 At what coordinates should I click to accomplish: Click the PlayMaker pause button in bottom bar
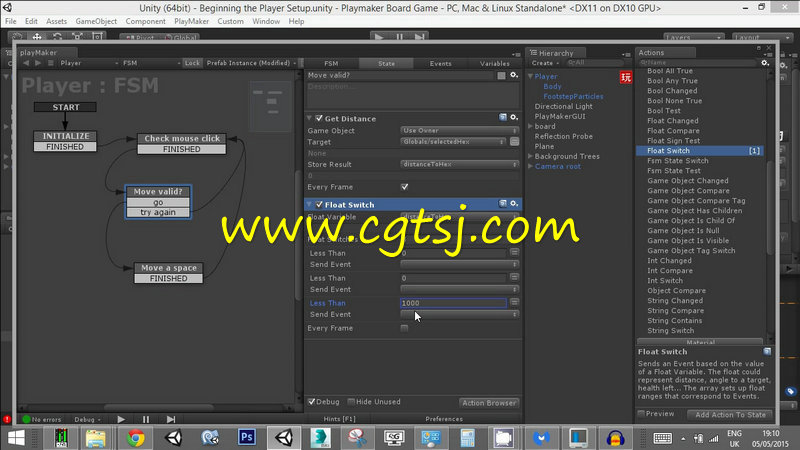146,419
